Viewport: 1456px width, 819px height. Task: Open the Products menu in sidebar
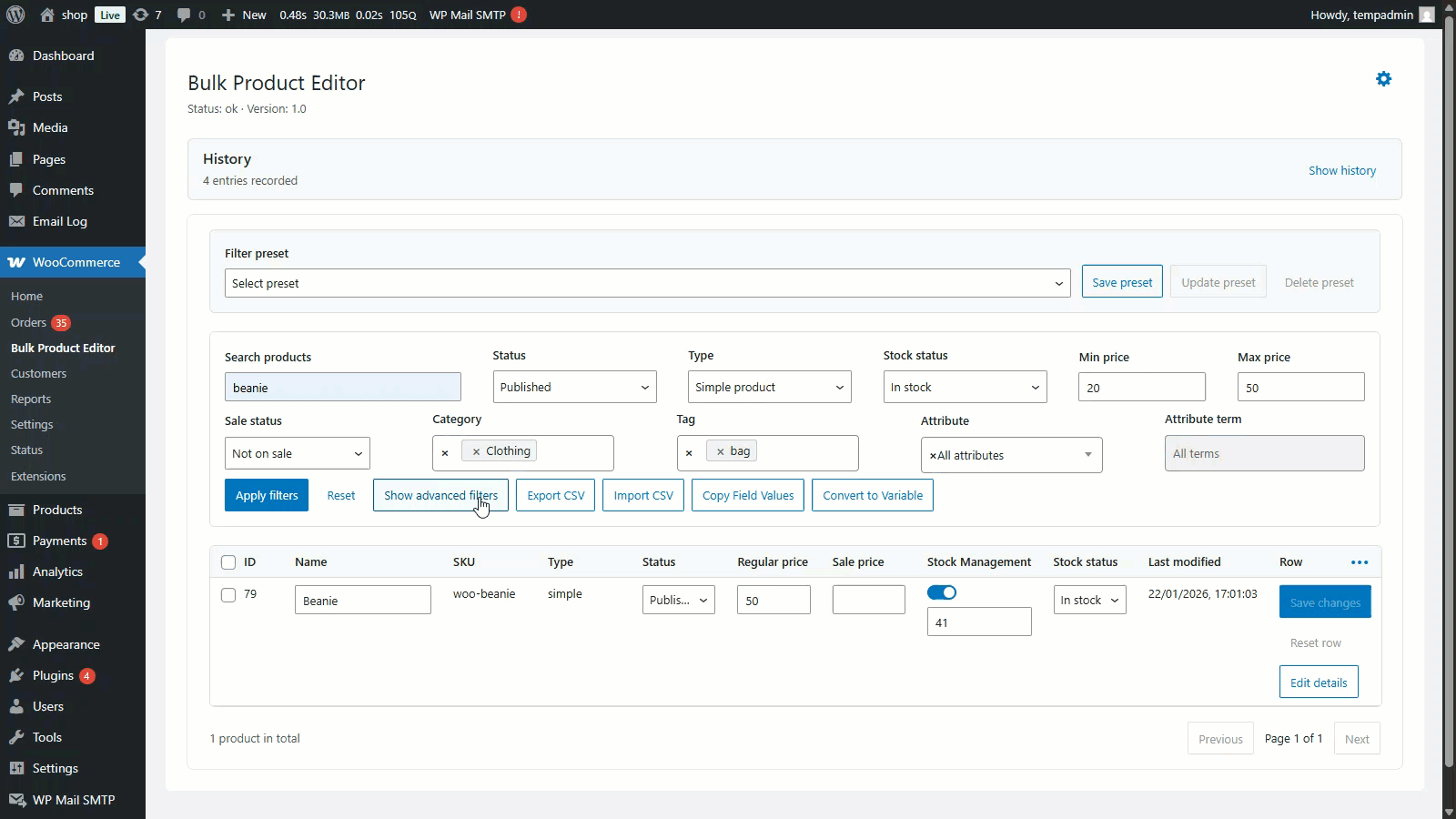click(x=57, y=510)
